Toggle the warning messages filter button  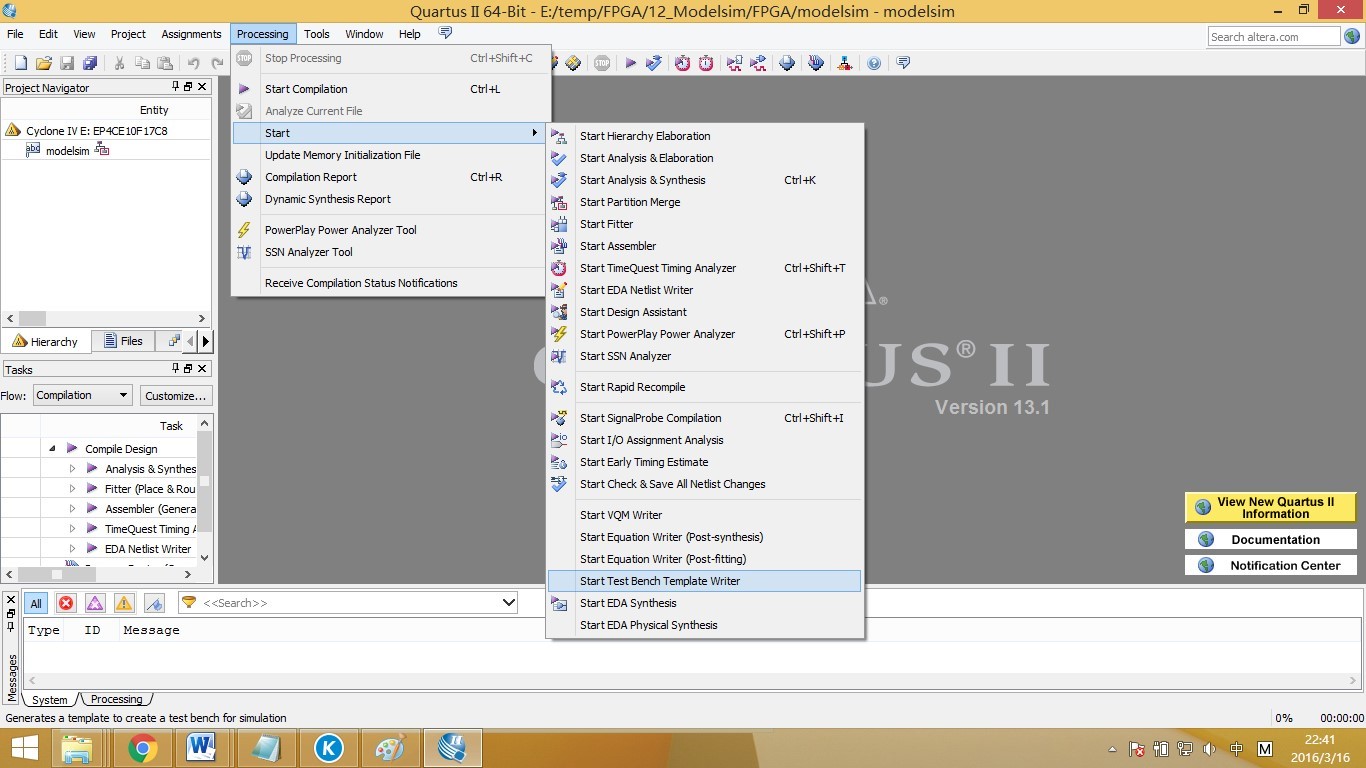click(124, 603)
